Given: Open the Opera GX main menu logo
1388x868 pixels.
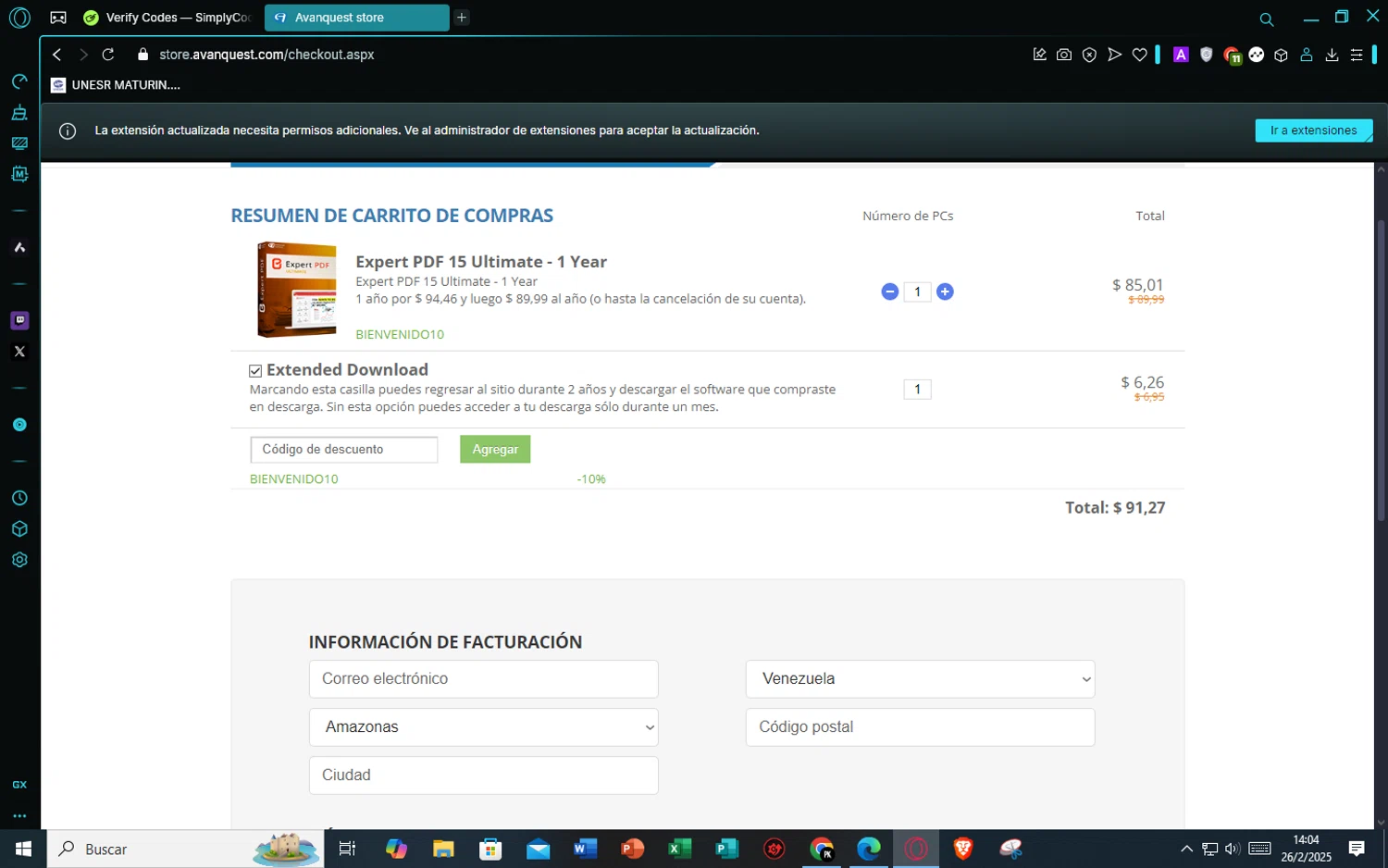Looking at the screenshot, I should point(19,18).
